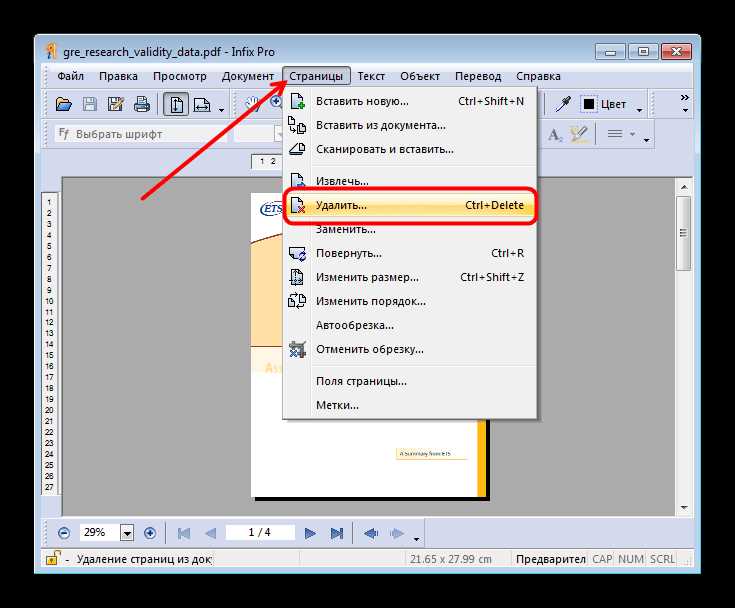Click the 1 / 4 page number field

point(260,533)
